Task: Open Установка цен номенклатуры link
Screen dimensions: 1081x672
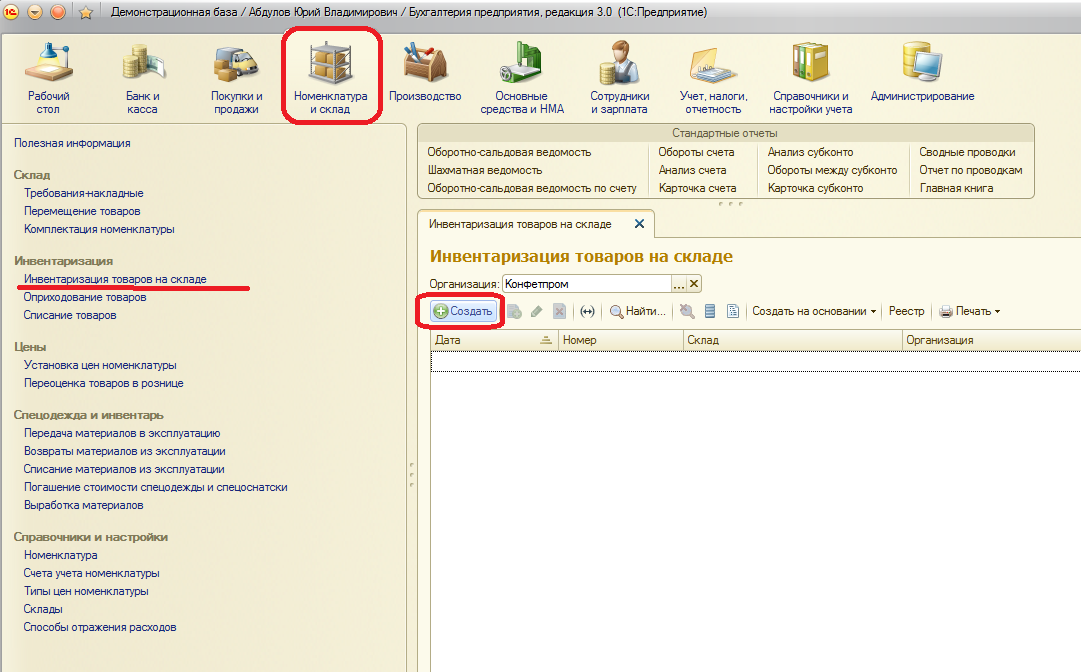Action: pos(100,365)
